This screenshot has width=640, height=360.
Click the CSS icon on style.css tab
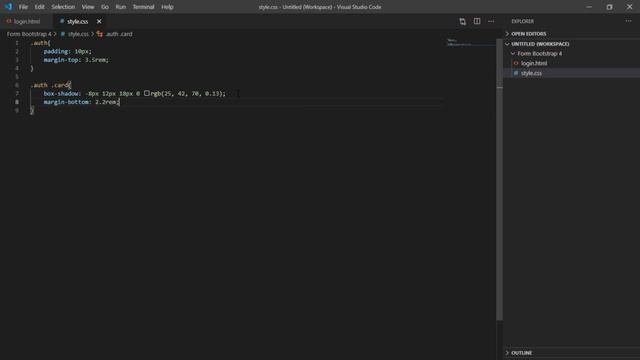pyautogui.click(x=62, y=21)
